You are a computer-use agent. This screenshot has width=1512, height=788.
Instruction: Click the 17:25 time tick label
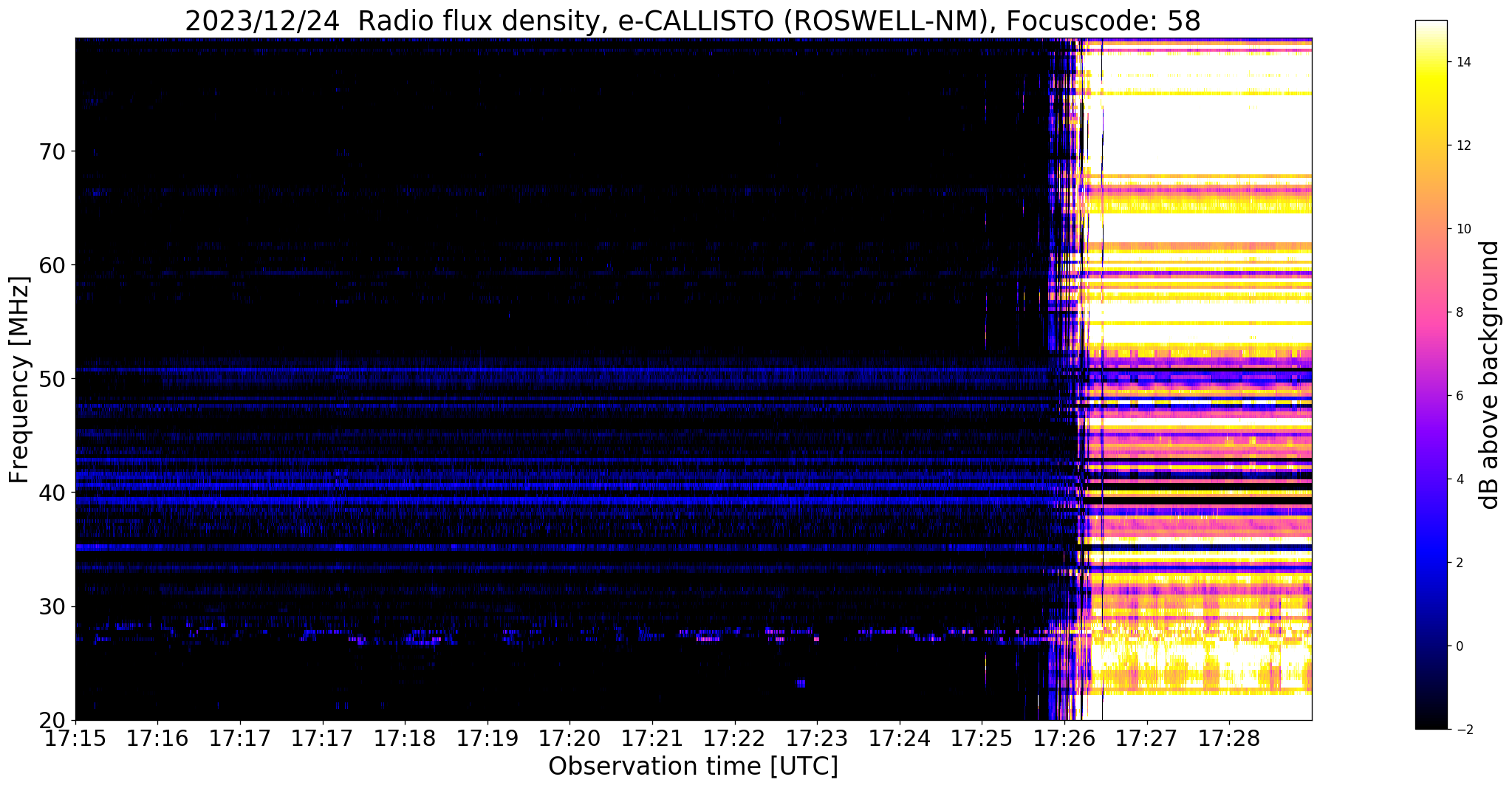pos(982,738)
